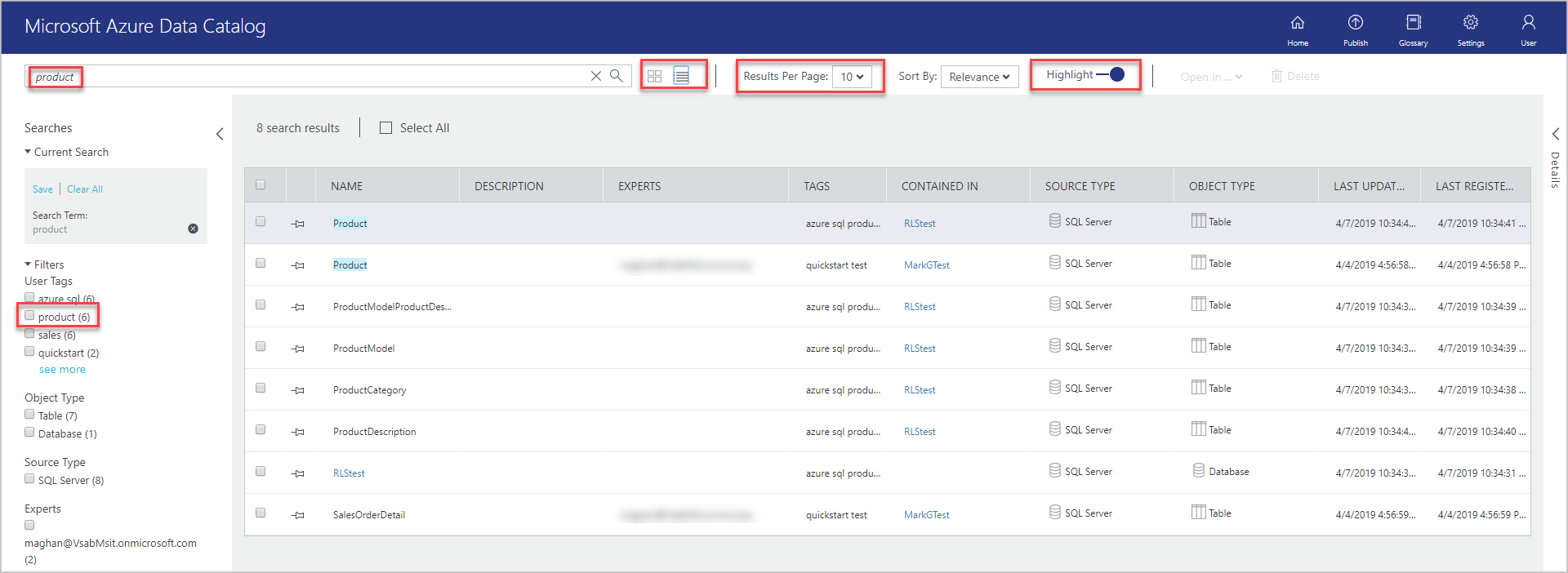This screenshot has width=1568, height=573.
Task: Click the Microsoft Azure Data Catalog title
Action: (145, 26)
